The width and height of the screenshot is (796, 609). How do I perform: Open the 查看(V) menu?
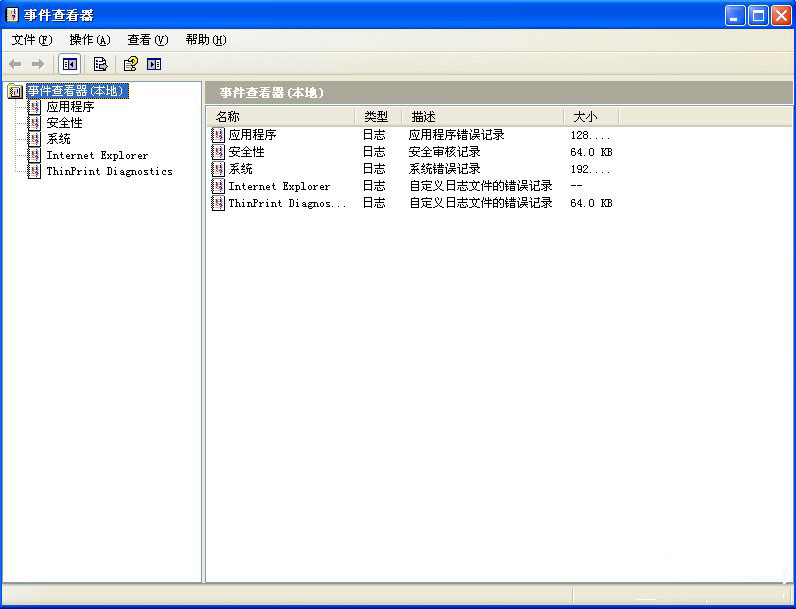(147, 40)
